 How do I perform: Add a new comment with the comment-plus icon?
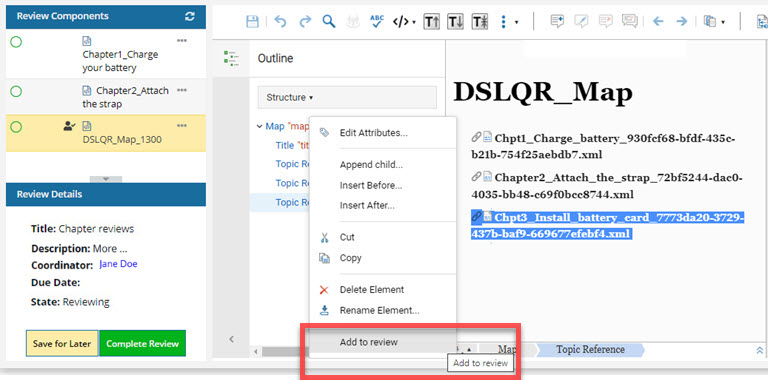coord(557,21)
